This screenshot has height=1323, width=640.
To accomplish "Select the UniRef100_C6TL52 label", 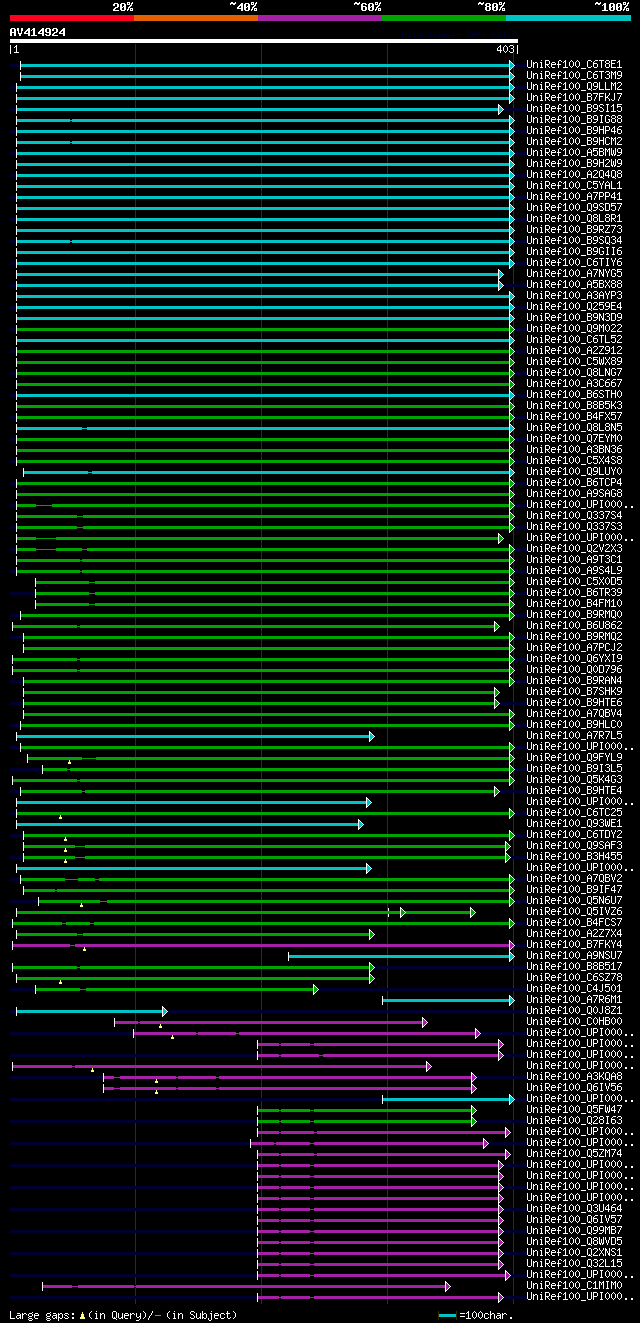I will [574, 340].
